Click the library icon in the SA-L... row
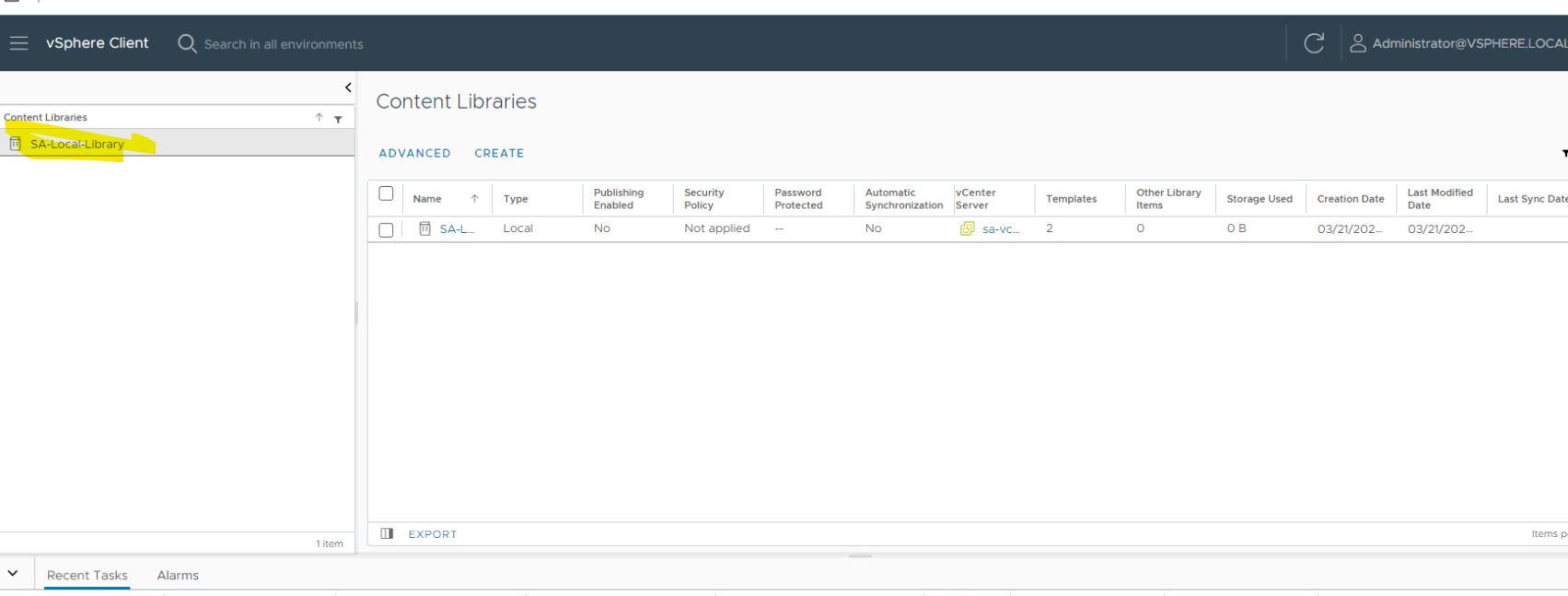The height and width of the screenshot is (596, 1568). (424, 228)
